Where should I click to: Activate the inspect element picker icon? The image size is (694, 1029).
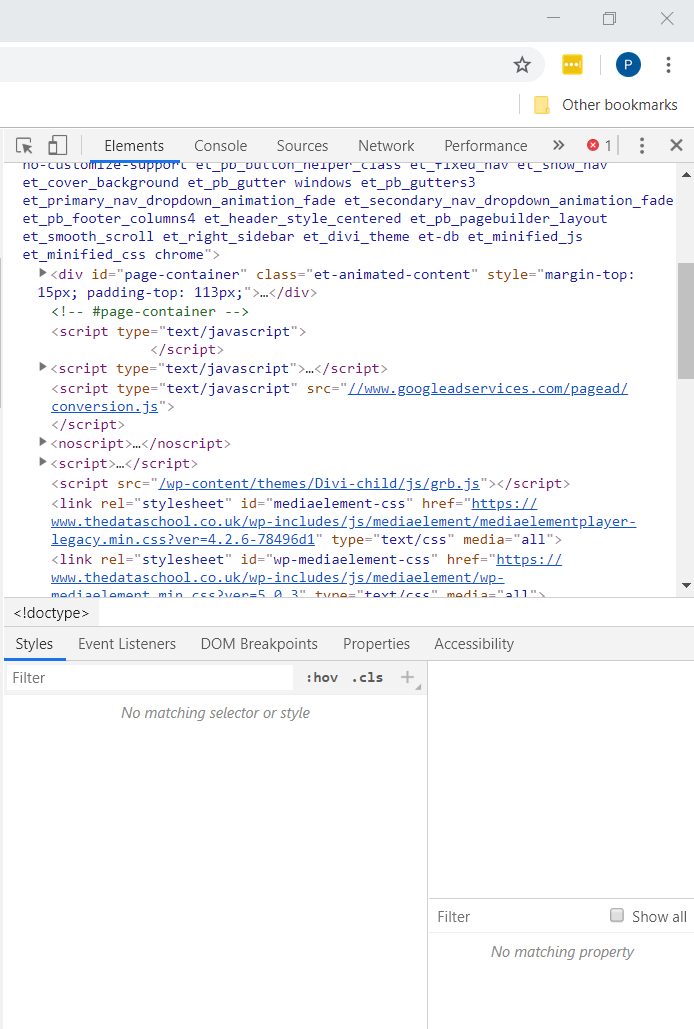tap(24, 145)
